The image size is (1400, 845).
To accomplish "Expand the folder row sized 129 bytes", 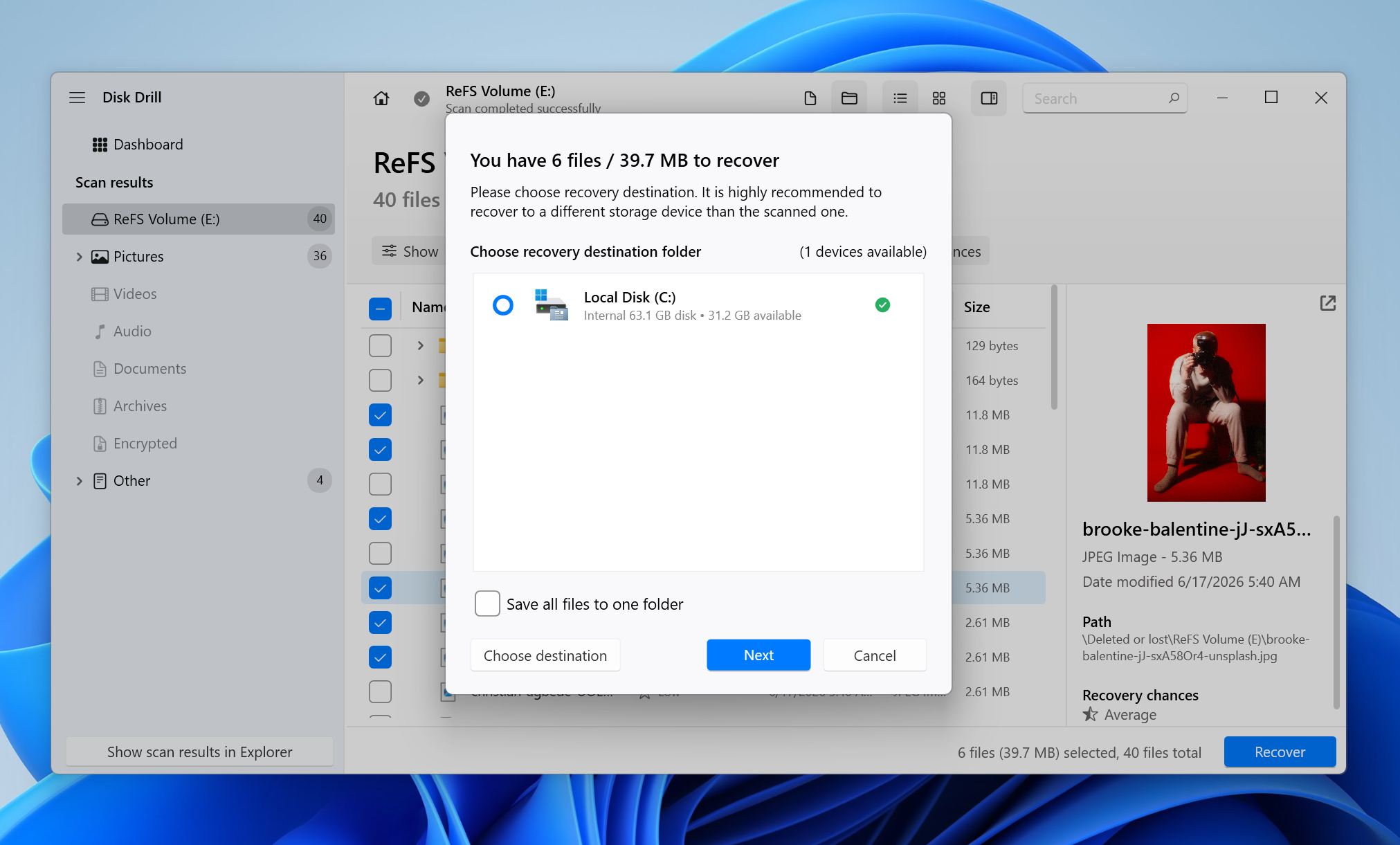I will 420,345.
